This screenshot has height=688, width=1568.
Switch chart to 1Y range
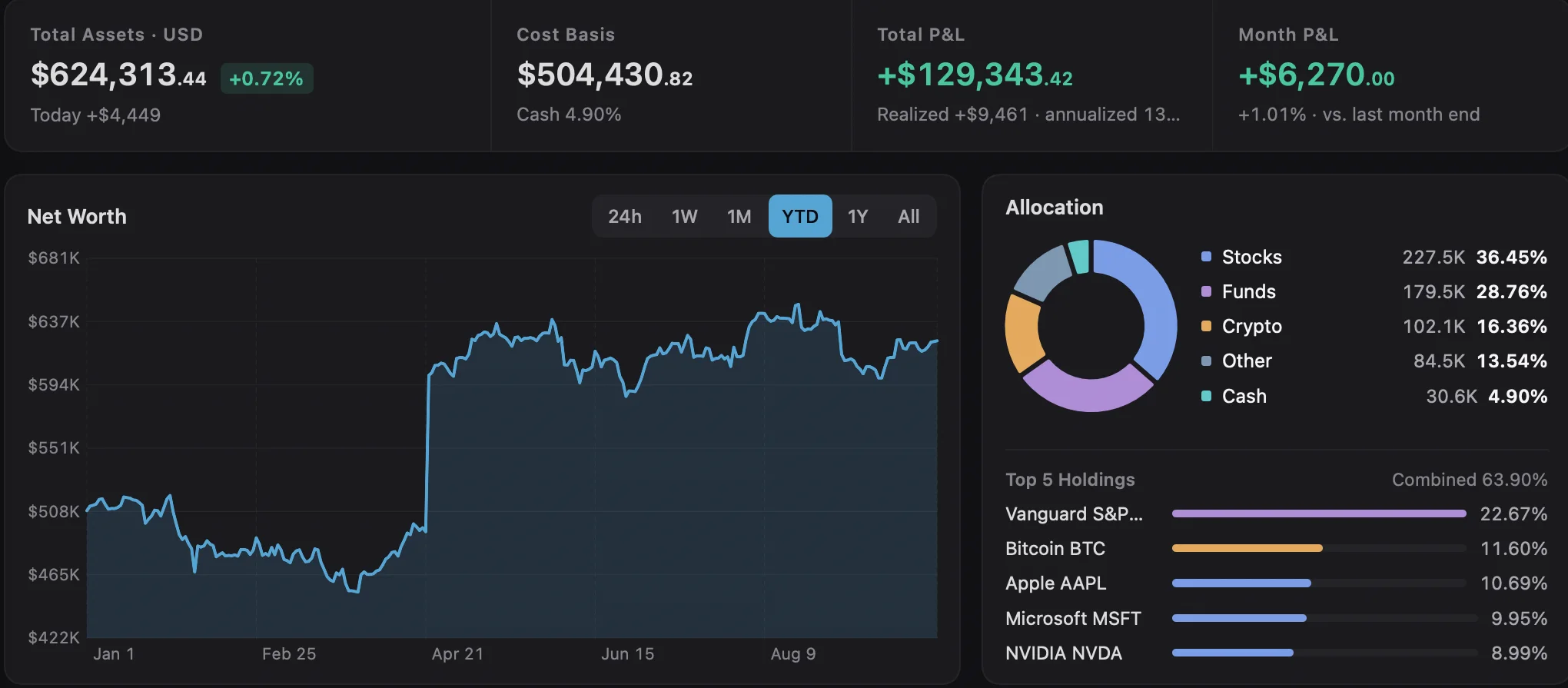click(x=858, y=217)
